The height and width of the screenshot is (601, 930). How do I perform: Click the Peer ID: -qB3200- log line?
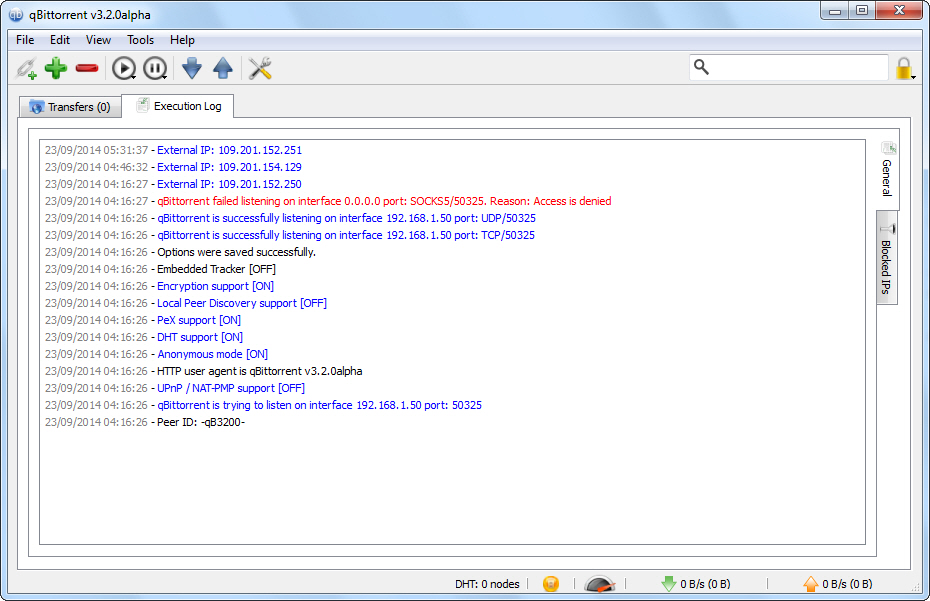(145, 422)
